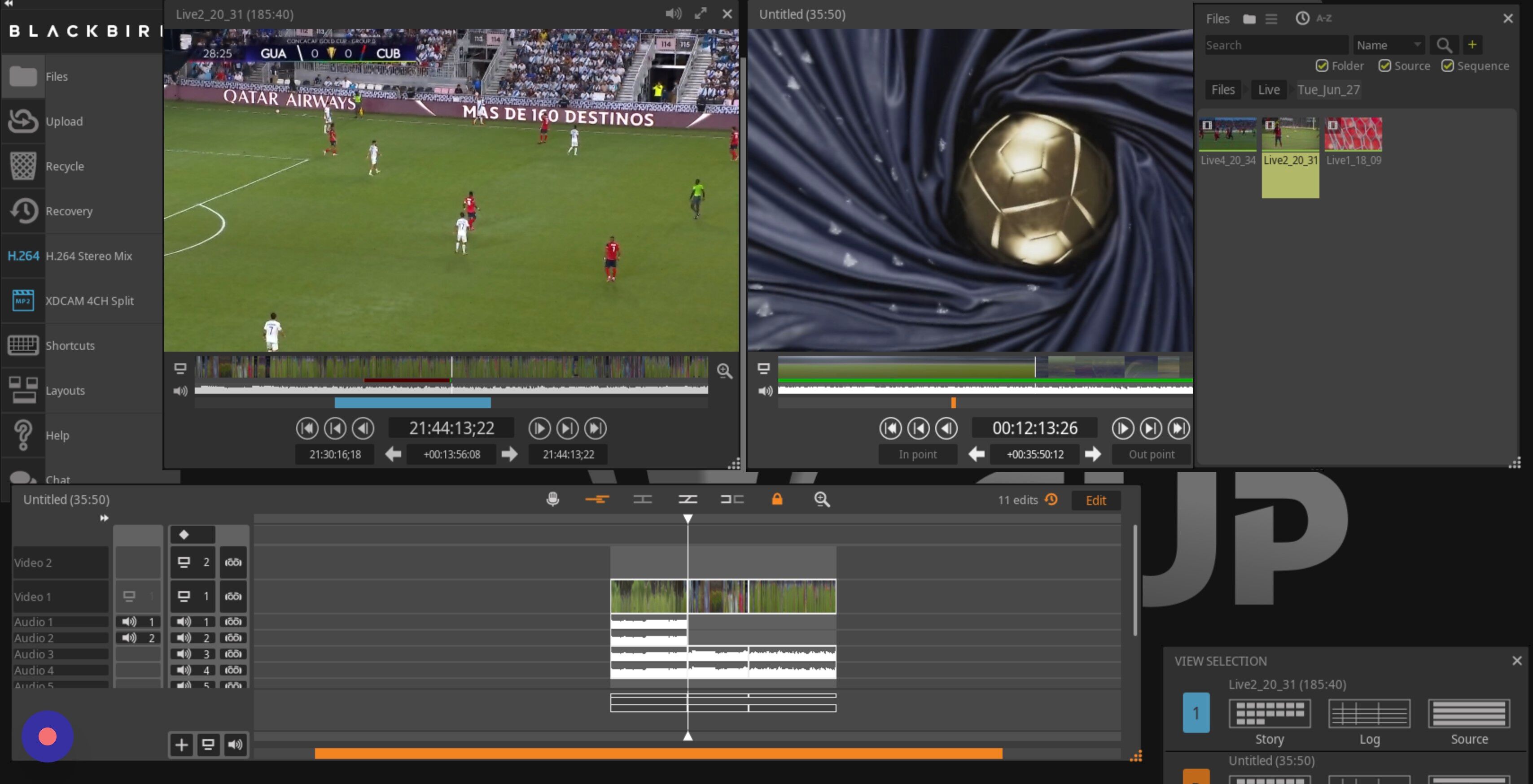Open XDCAM 4CH Split from the sidebar

pos(89,301)
